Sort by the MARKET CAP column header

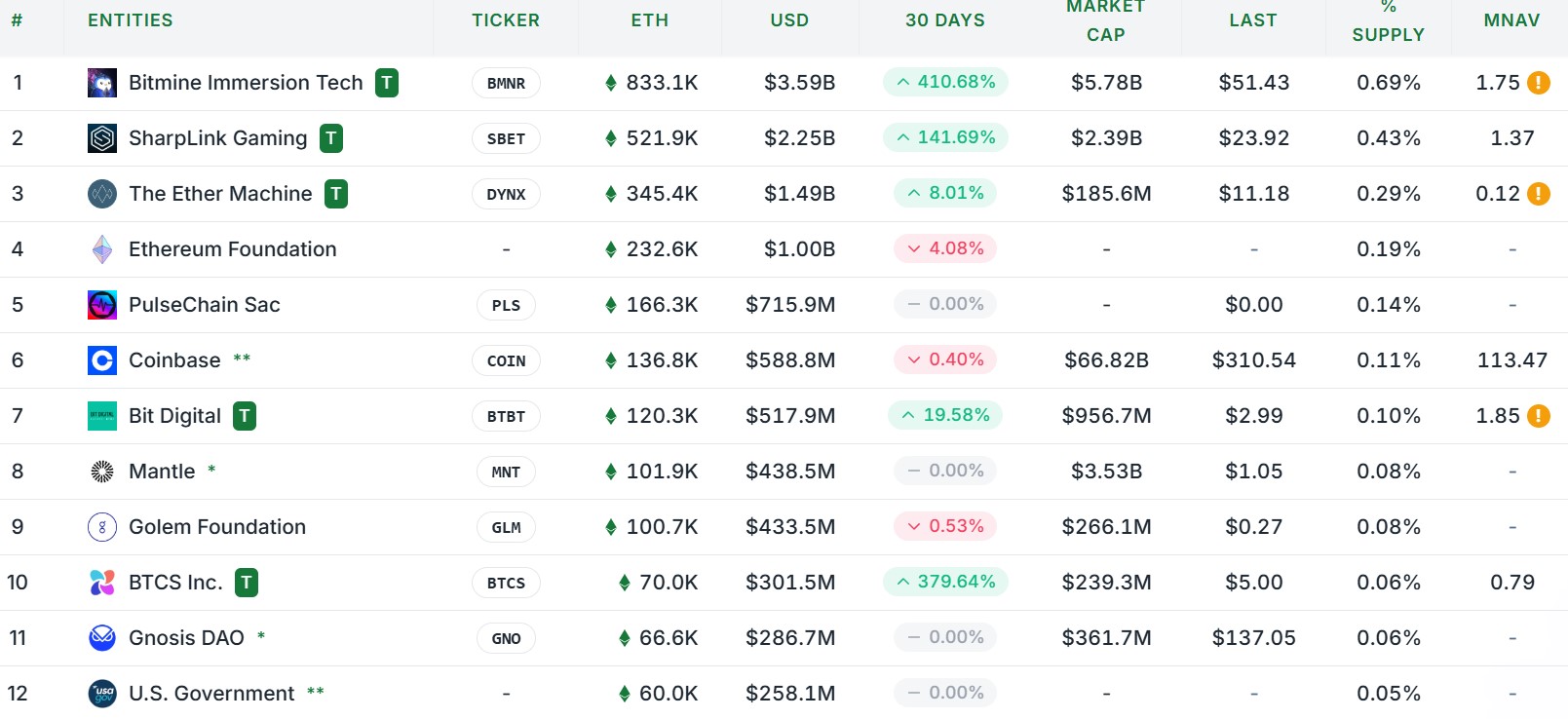[1106, 19]
